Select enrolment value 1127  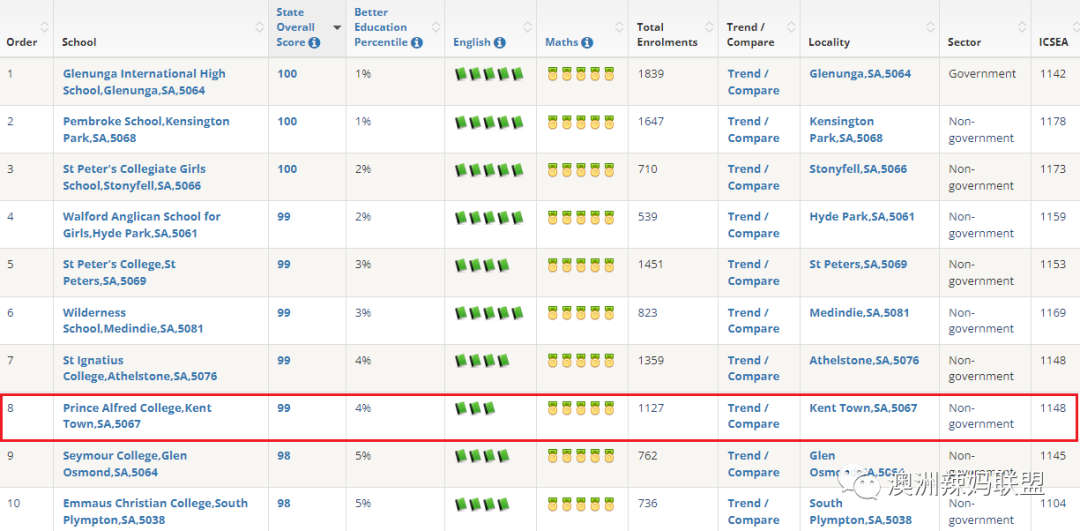pos(651,408)
